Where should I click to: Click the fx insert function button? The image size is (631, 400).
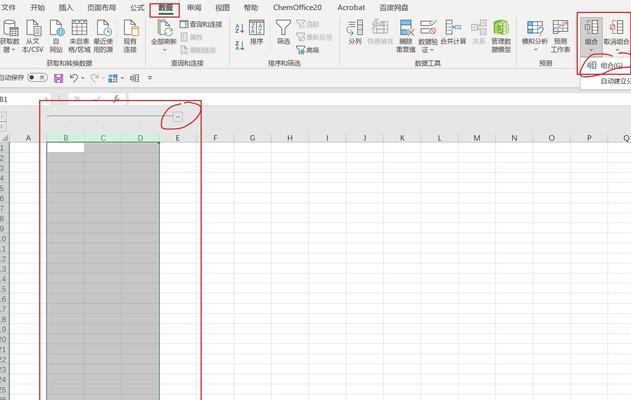pyautogui.click(x=116, y=99)
